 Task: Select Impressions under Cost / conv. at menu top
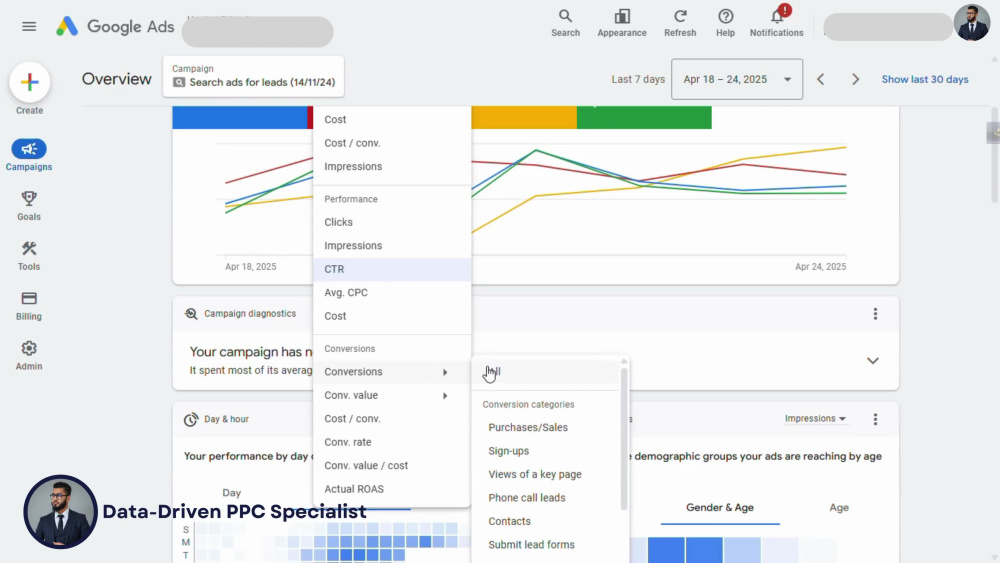392,166
